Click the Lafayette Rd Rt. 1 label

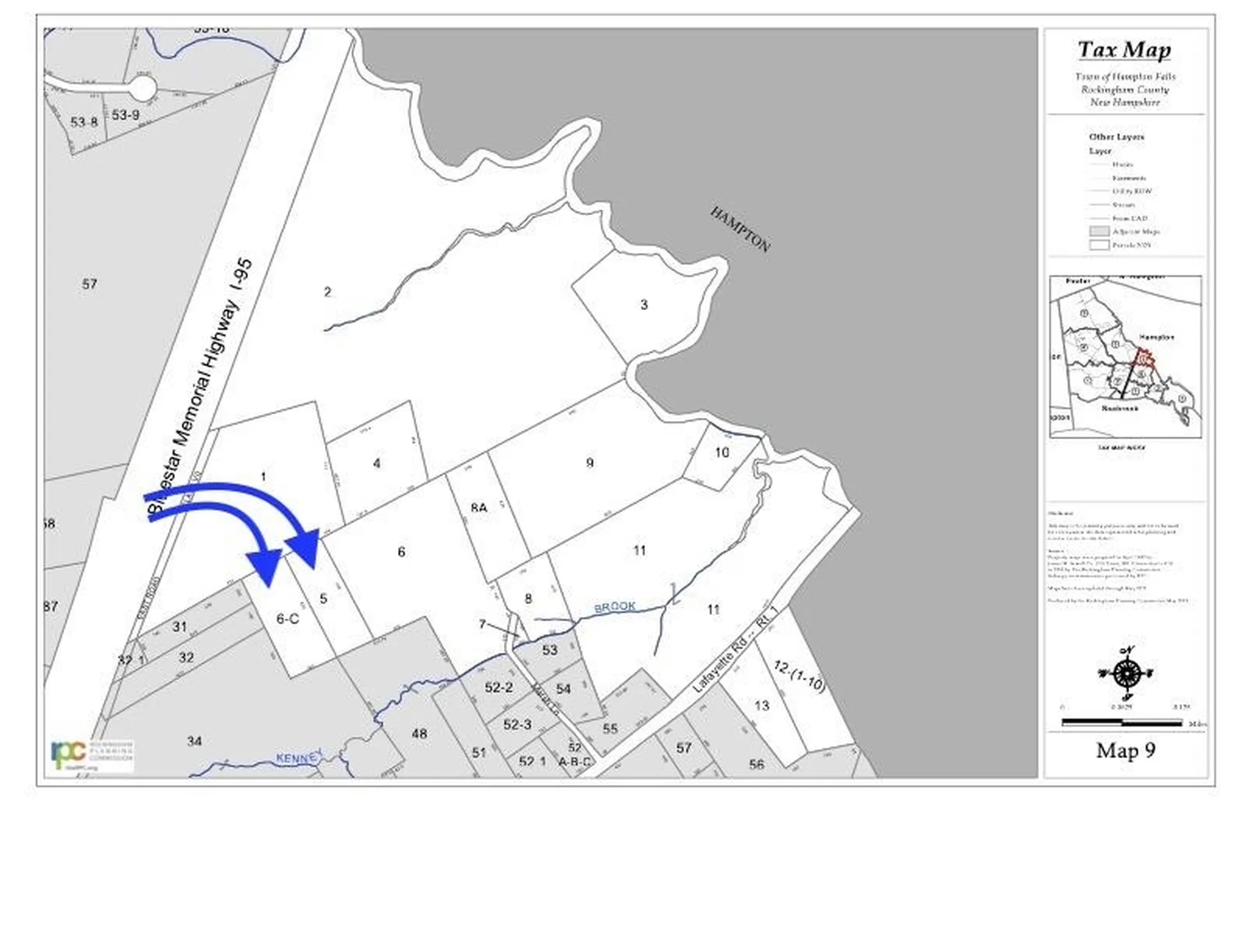tap(735, 651)
